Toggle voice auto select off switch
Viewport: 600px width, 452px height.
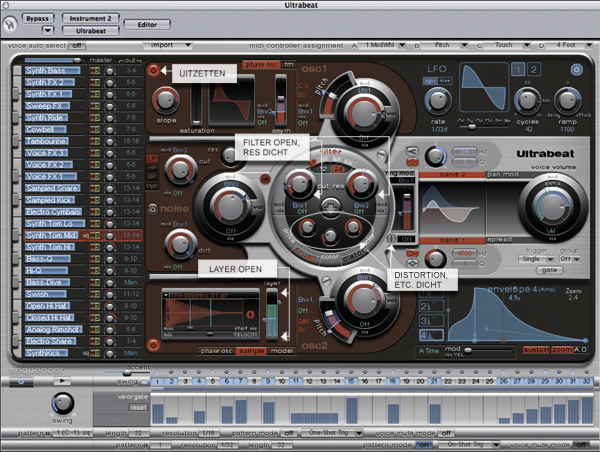coord(77,46)
